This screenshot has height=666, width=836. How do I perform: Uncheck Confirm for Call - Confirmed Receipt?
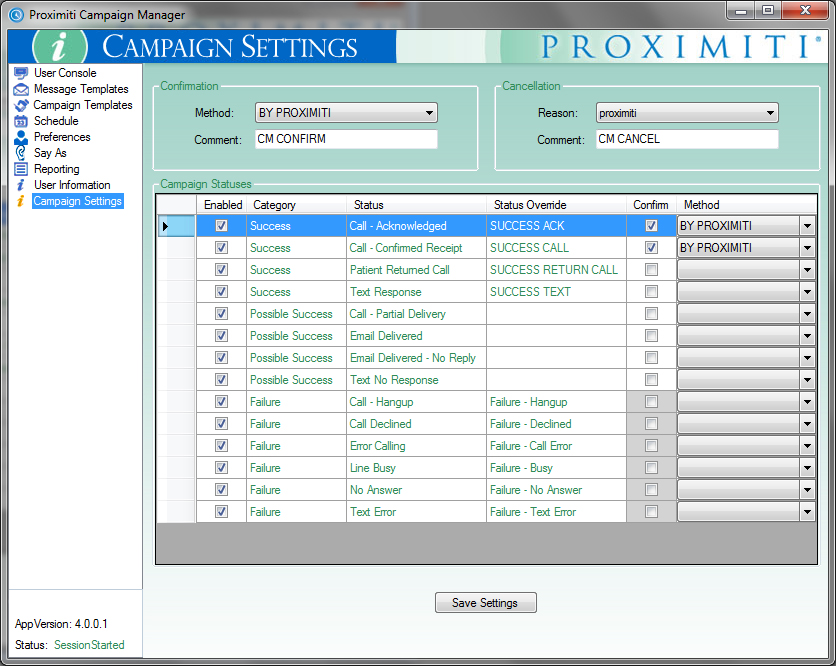[651, 248]
